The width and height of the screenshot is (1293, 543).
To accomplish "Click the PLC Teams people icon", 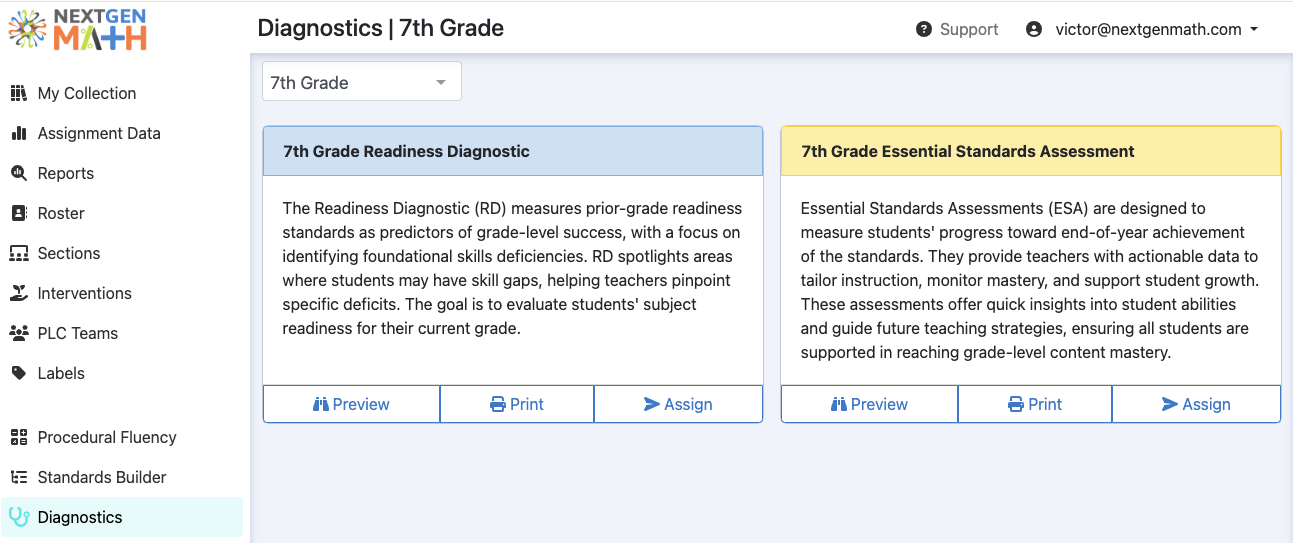I will pos(19,333).
